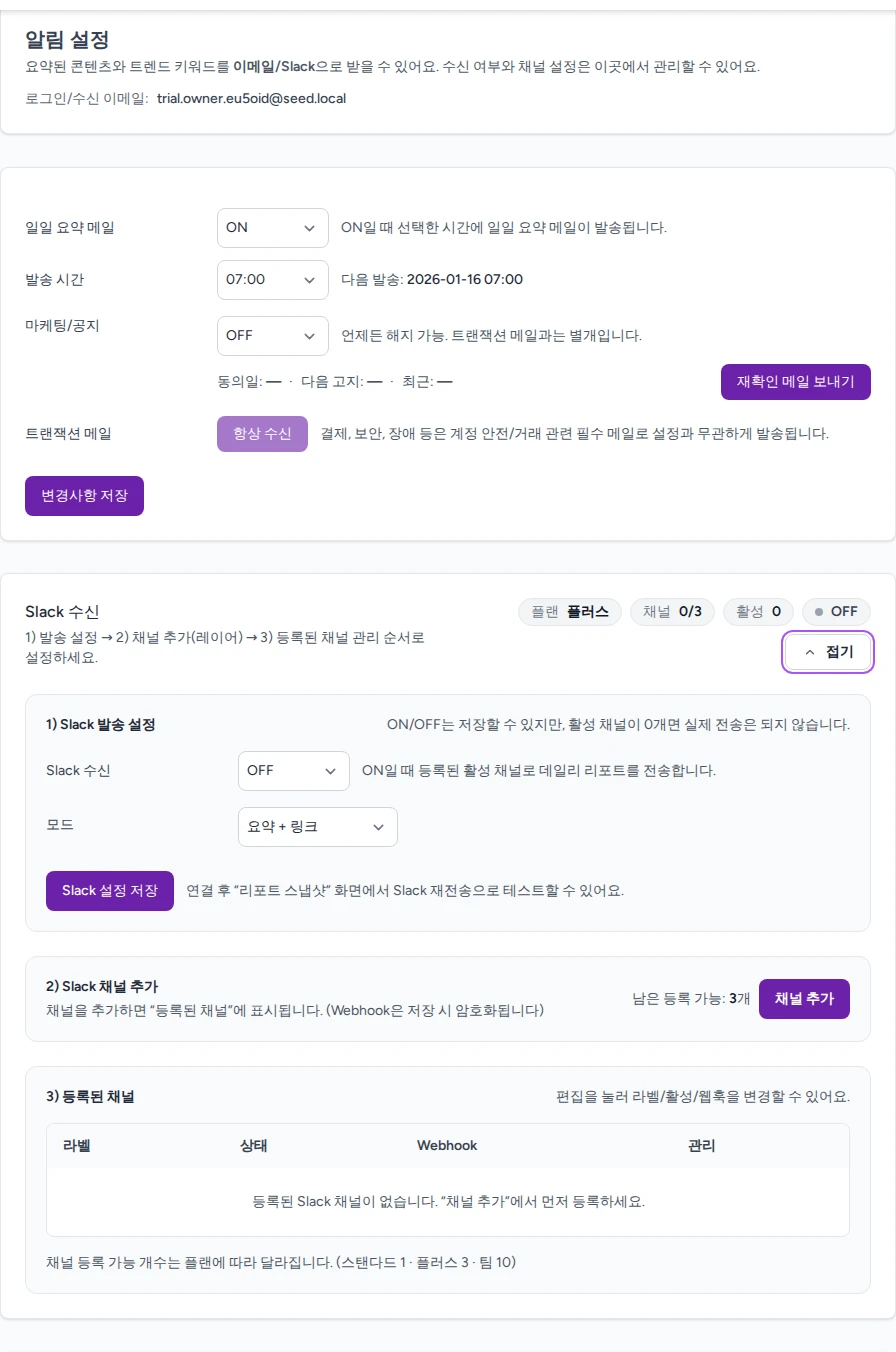The width and height of the screenshot is (896, 1352).
Task: Click the status dot icon in the OFF badge
Action: click(x=817, y=611)
